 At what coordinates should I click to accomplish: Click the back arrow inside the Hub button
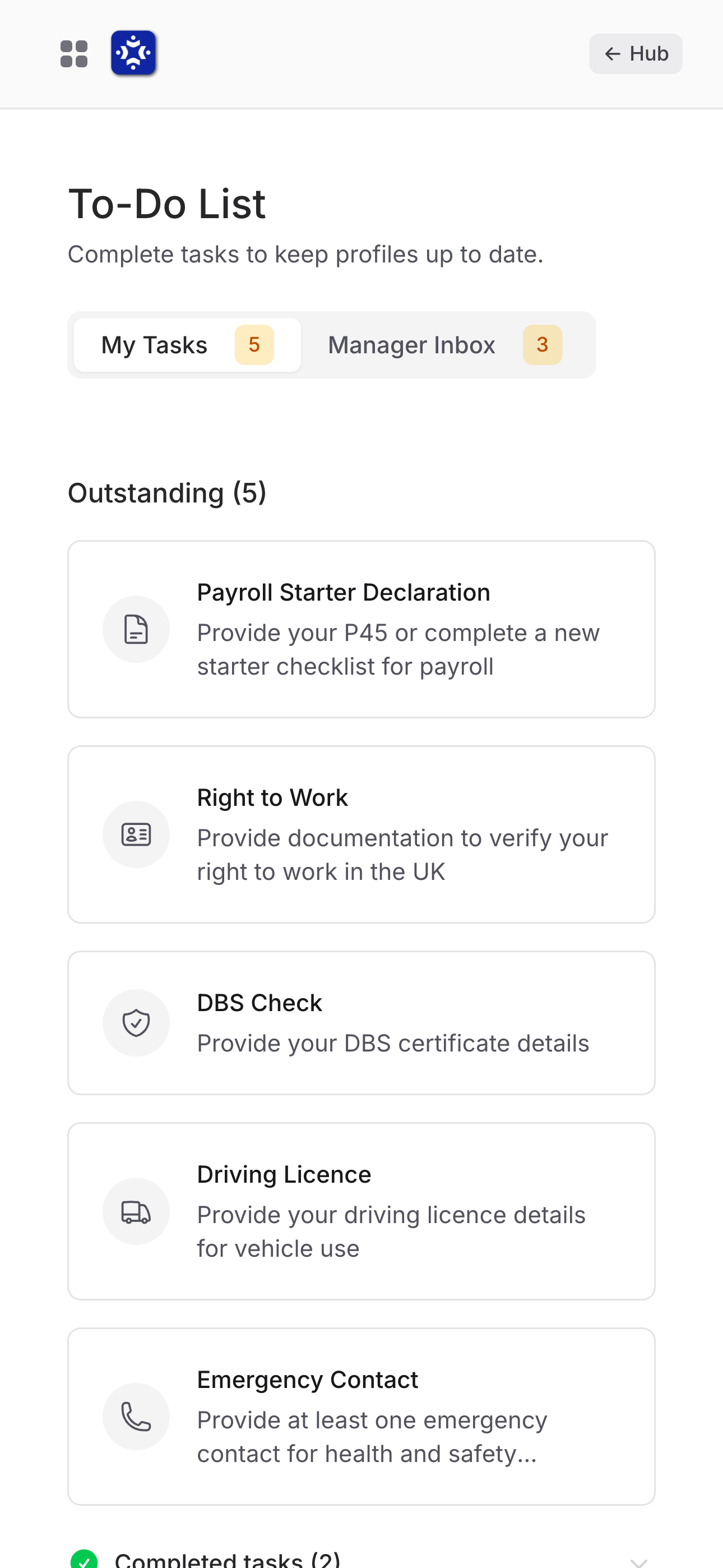pyautogui.click(x=612, y=54)
